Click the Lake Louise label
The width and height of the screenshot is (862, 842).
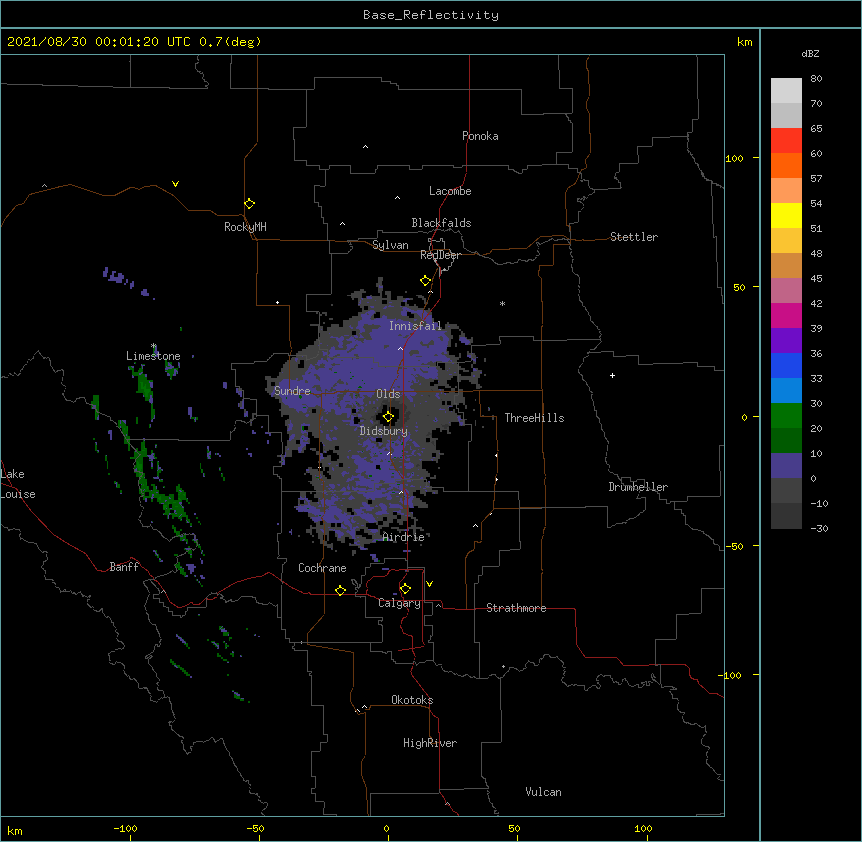16,484
